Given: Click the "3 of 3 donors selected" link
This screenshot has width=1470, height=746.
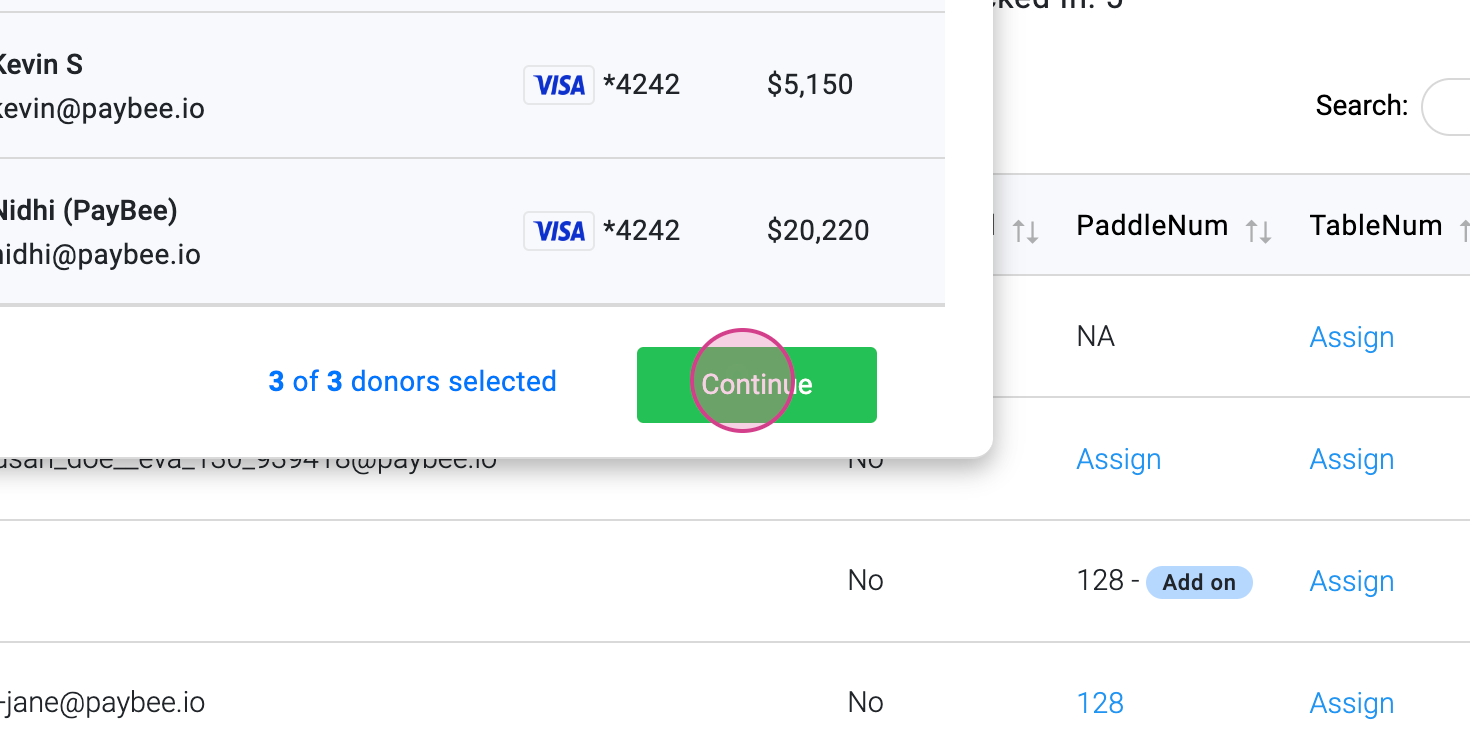Looking at the screenshot, I should (412, 382).
